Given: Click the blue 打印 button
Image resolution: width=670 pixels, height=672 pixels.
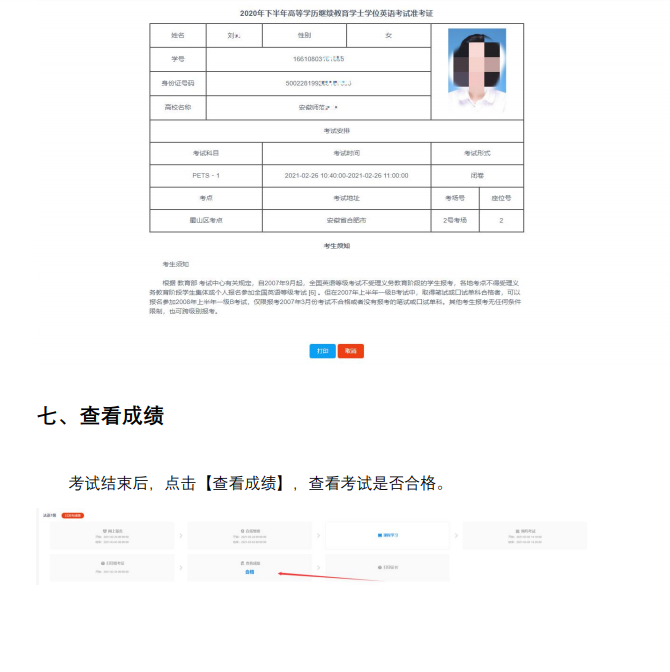Looking at the screenshot, I should point(322,351).
